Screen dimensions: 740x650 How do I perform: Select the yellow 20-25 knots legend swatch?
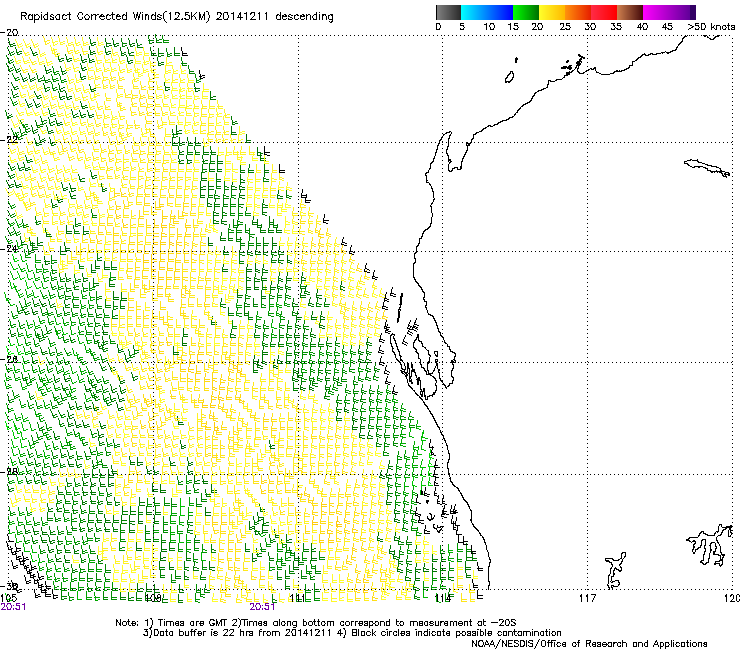point(552,12)
